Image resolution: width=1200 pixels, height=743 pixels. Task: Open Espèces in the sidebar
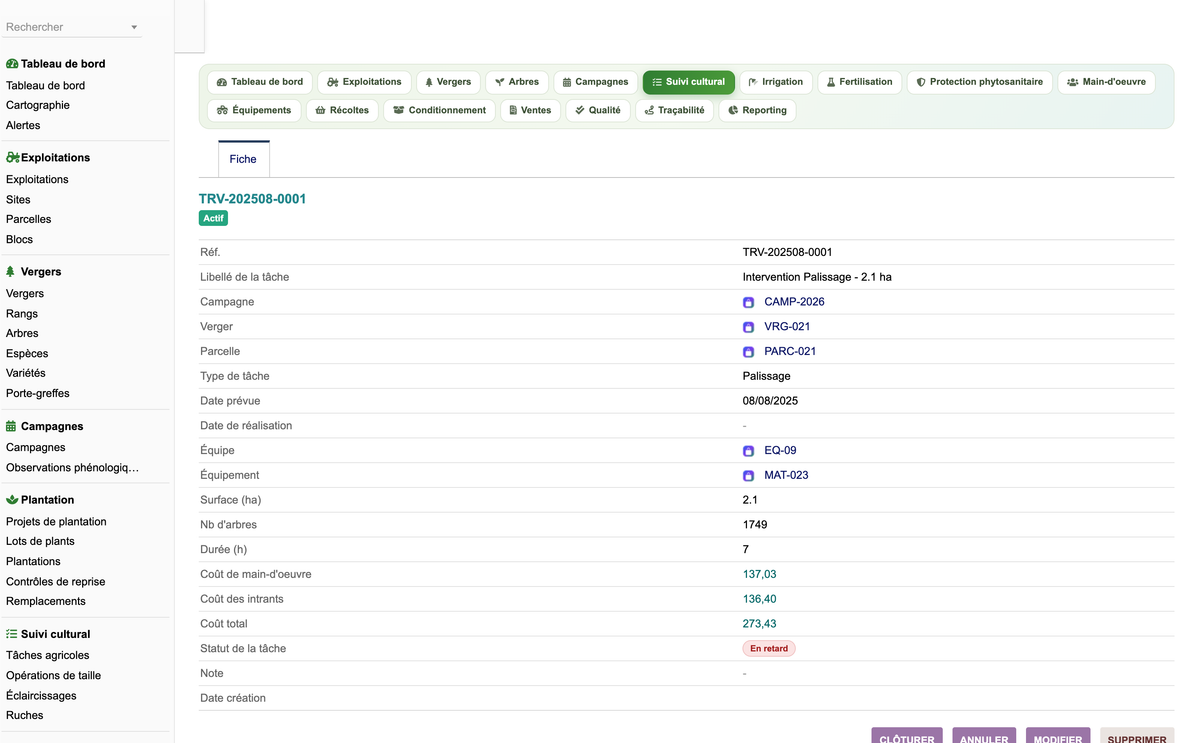click(x=27, y=353)
